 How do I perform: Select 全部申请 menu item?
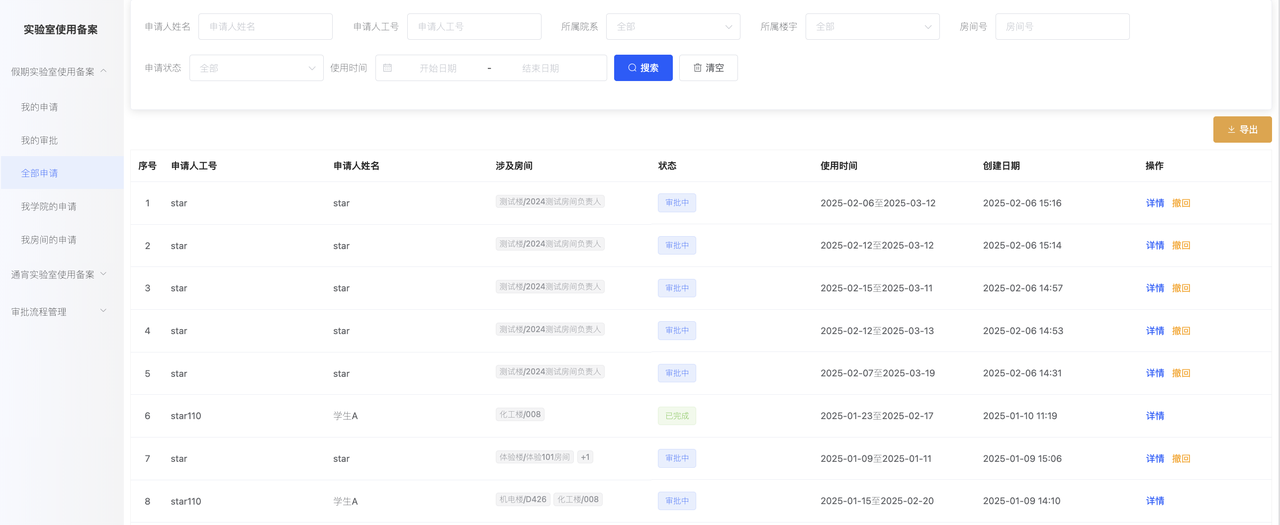click(x=61, y=173)
